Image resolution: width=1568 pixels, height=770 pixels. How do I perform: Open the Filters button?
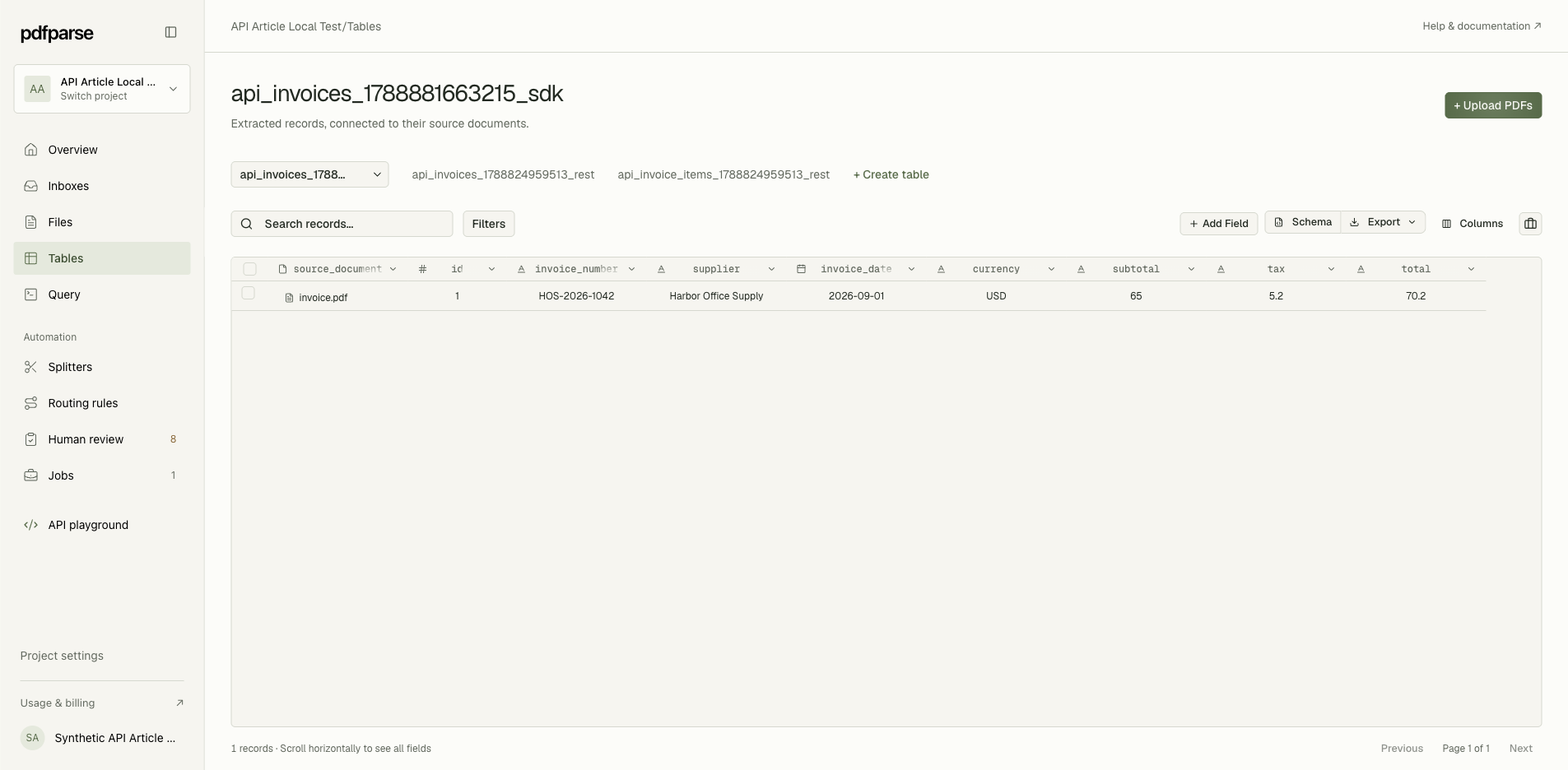click(x=489, y=224)
